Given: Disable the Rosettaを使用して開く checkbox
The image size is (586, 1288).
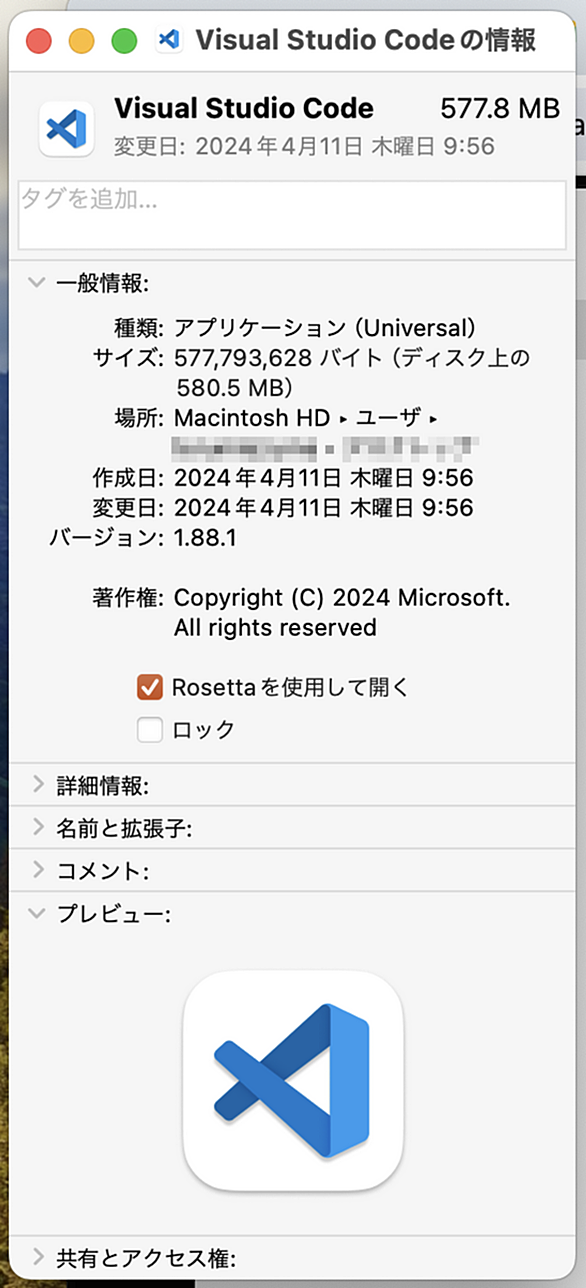Looking at the screenshot, I should (150, 687).
